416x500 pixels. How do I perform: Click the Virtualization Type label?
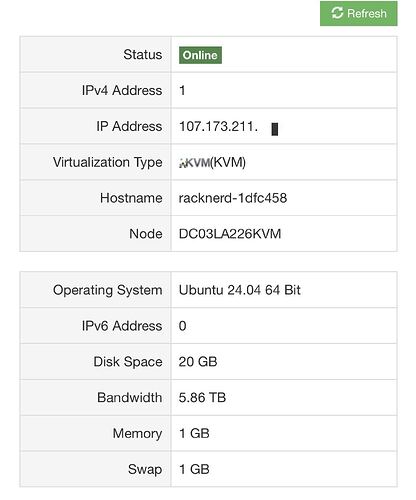[108, 163]
